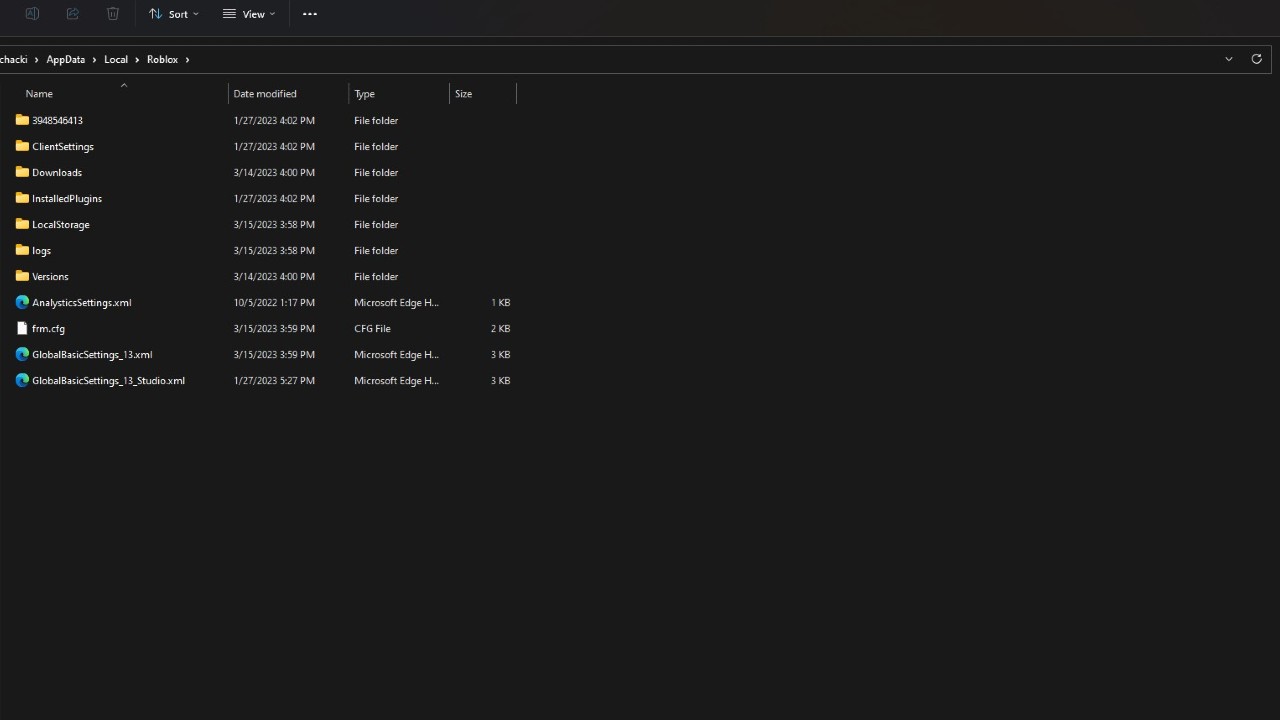1280x720 pixels.
Task: Click the Edge icon of AnalyticsSettings.xml
Action: (x=22, y=302)
